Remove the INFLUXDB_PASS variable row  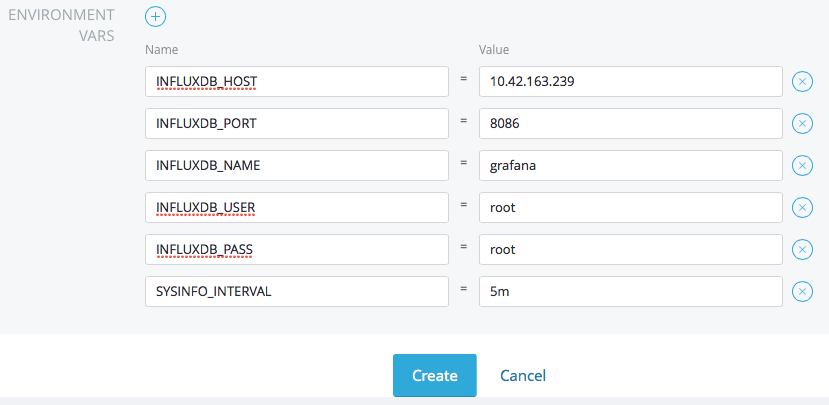click(802, 249)
